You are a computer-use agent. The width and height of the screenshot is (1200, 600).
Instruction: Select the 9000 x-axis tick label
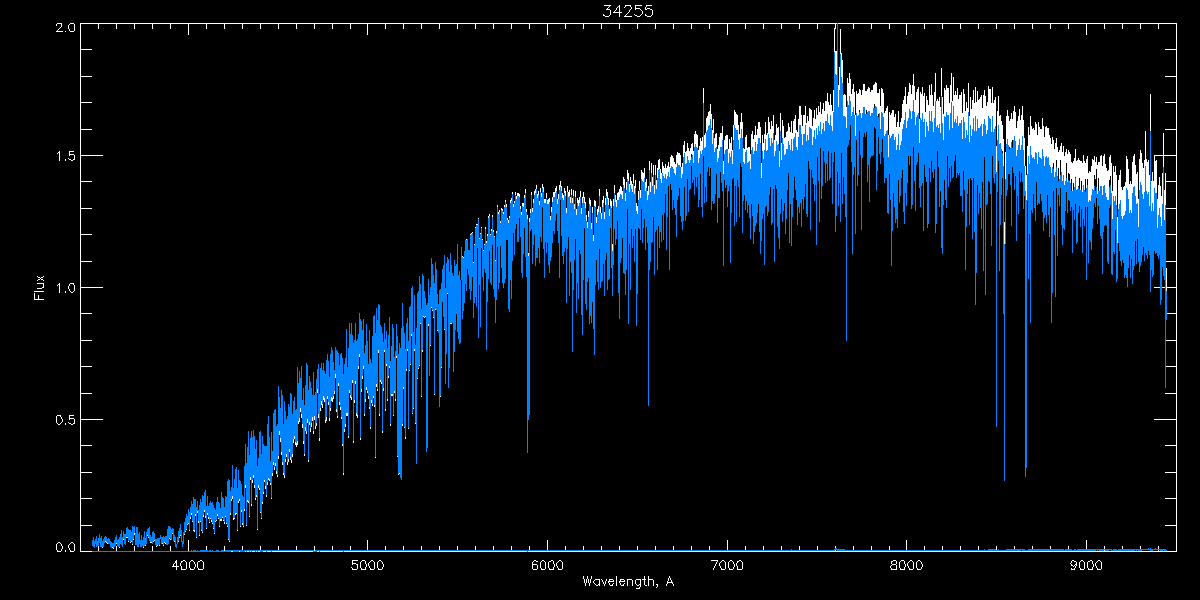tap(1086, 565)
